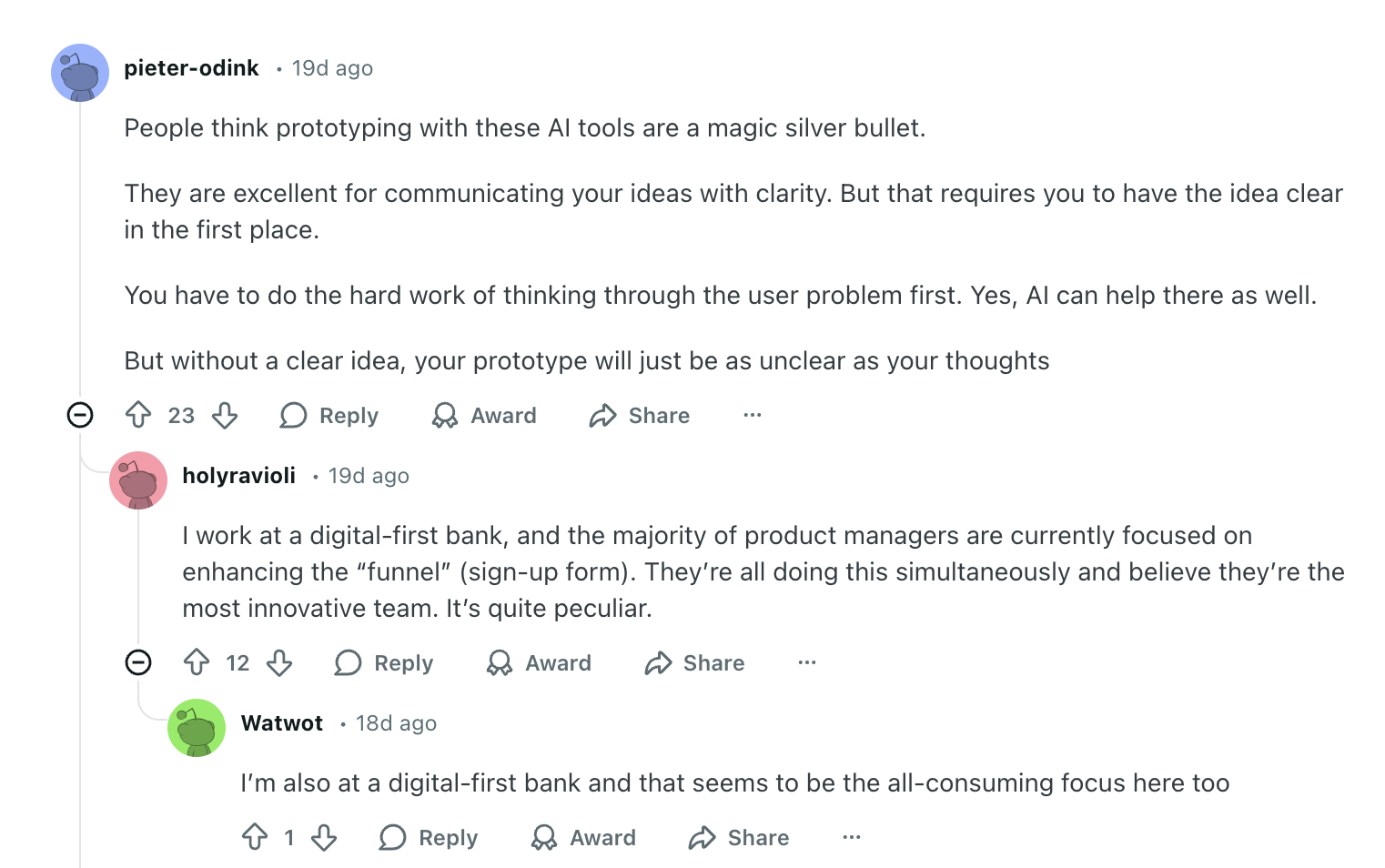The image size is (1385, 868).
Task: Open the holyravioli username link
Action: point(238,476)
